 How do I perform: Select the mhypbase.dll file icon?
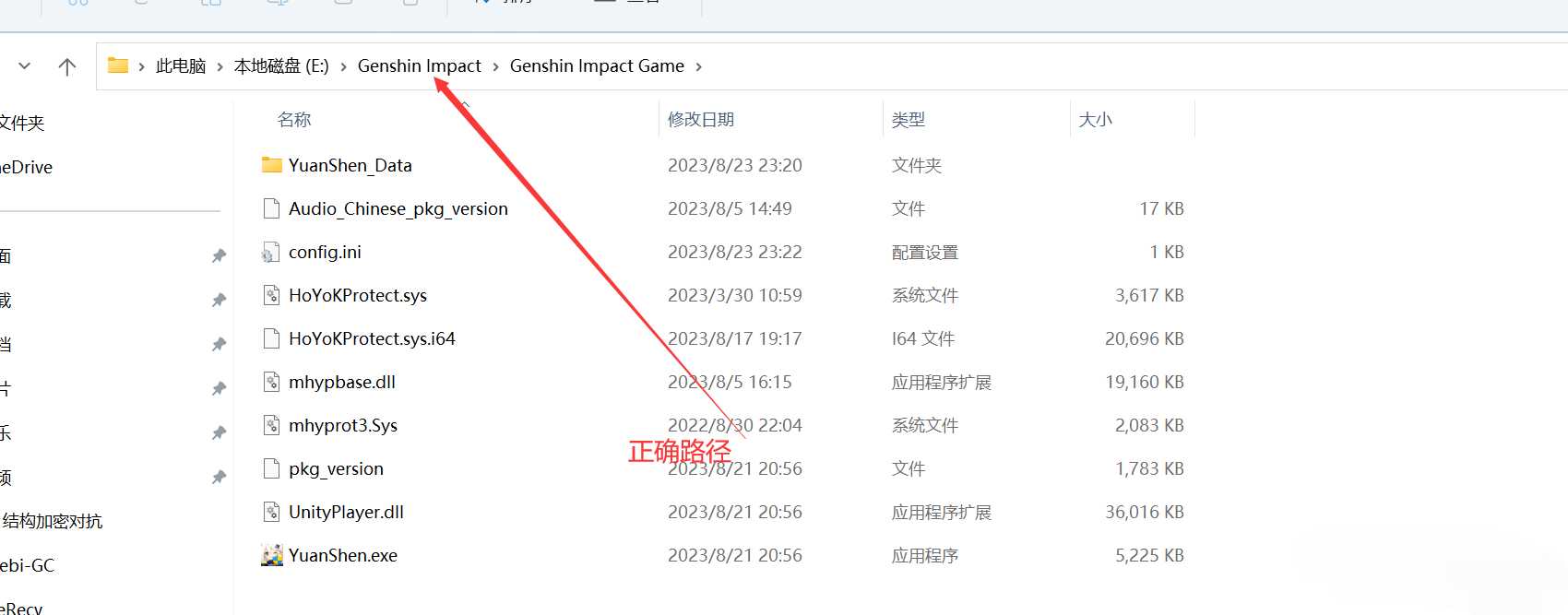point(271,382)
